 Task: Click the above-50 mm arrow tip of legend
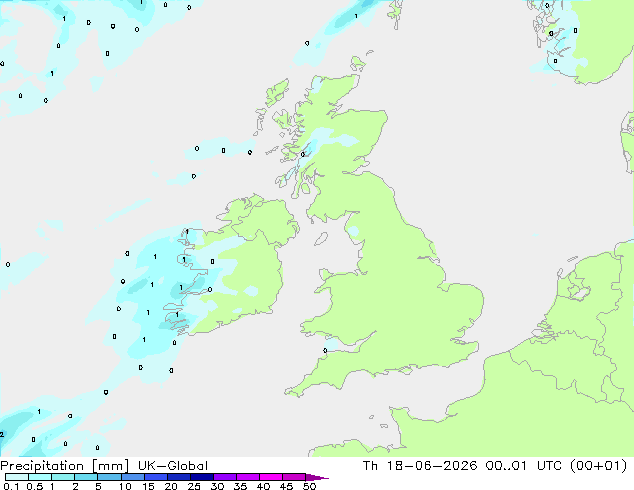coord(317,477)
